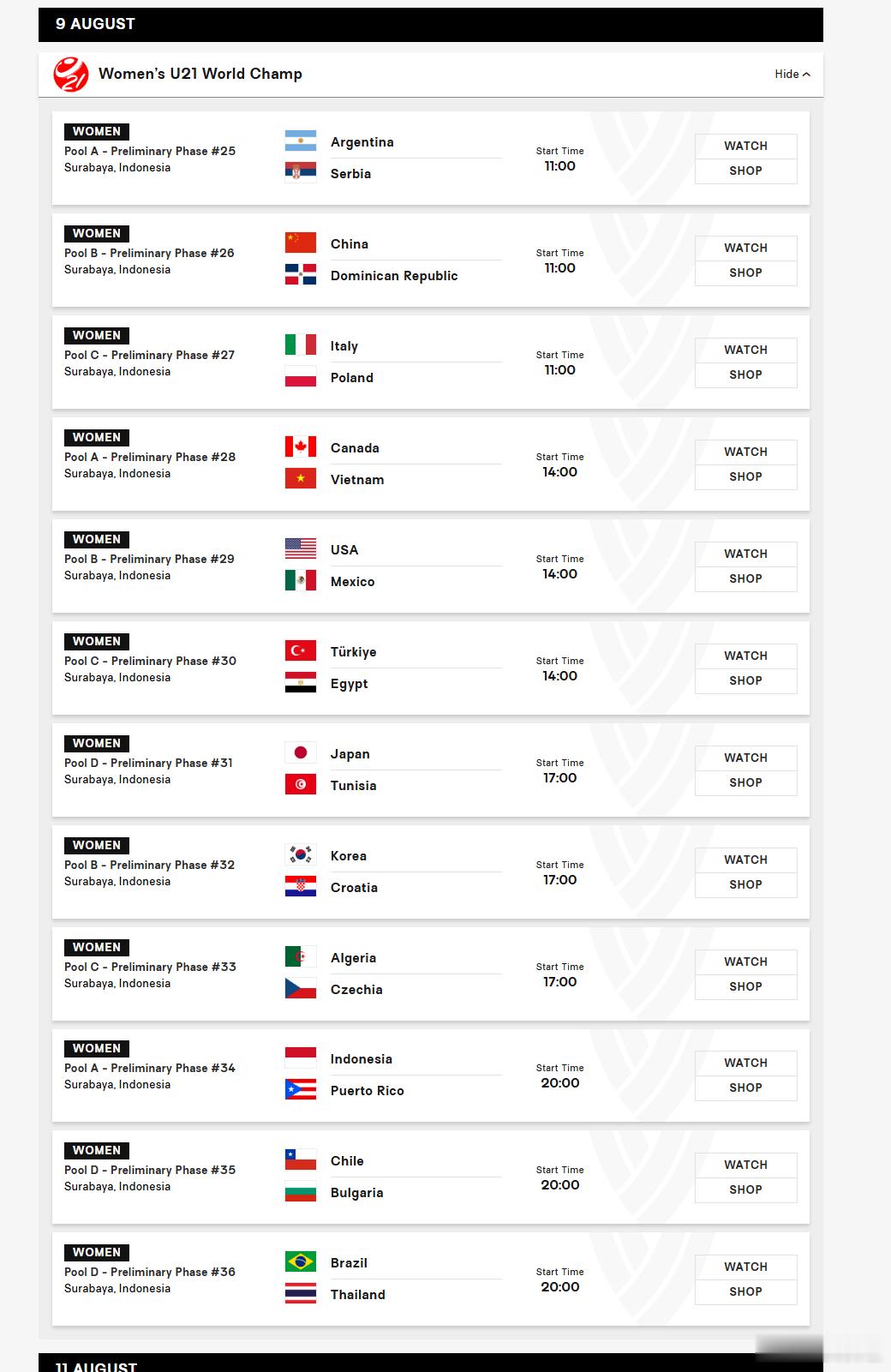This screenshot has width=891, height=1372.
Task: Watch the Argentina vs Serbia match
Action: click(745, 146)
